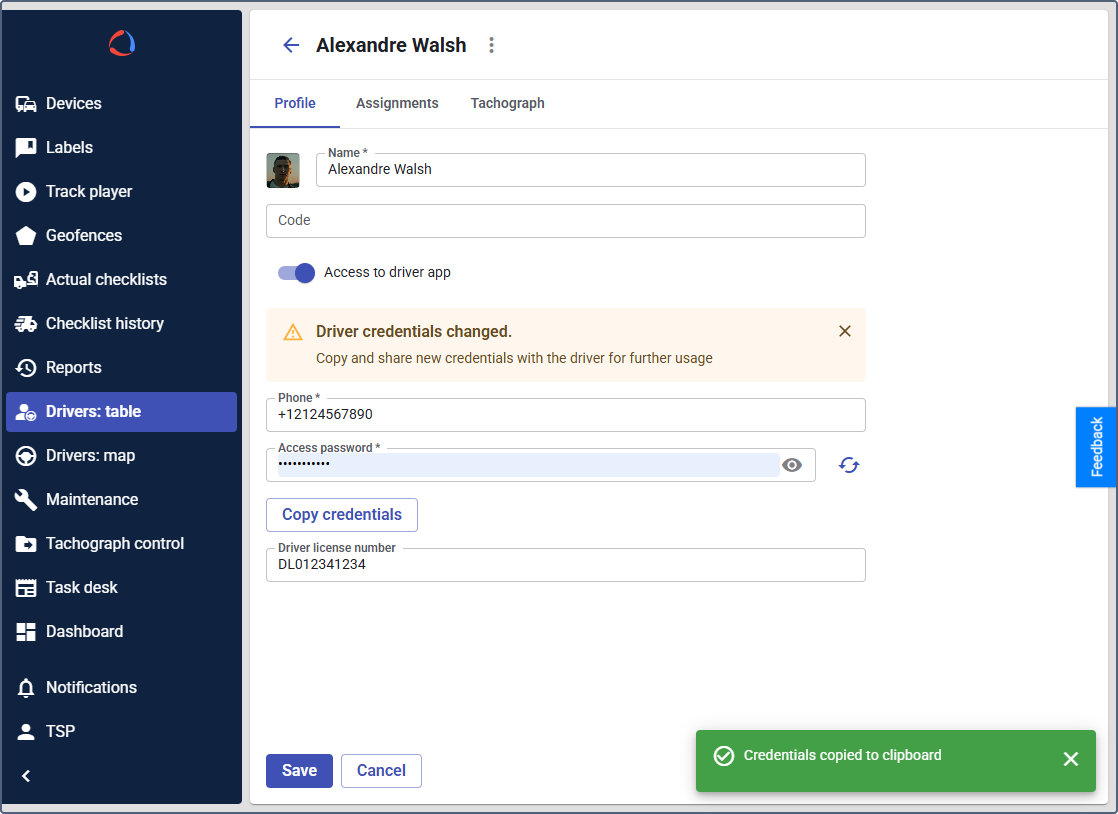1118x814 pixels.
Task: Save the driver profile changes
Action: pyautogui.click(x=299, y=771)
